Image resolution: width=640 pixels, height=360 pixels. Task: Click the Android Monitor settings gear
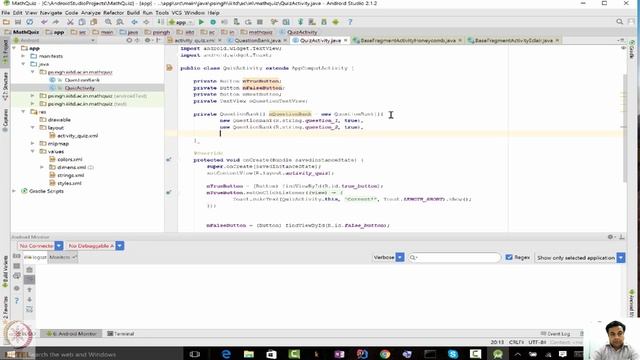(x=611, y=237)
